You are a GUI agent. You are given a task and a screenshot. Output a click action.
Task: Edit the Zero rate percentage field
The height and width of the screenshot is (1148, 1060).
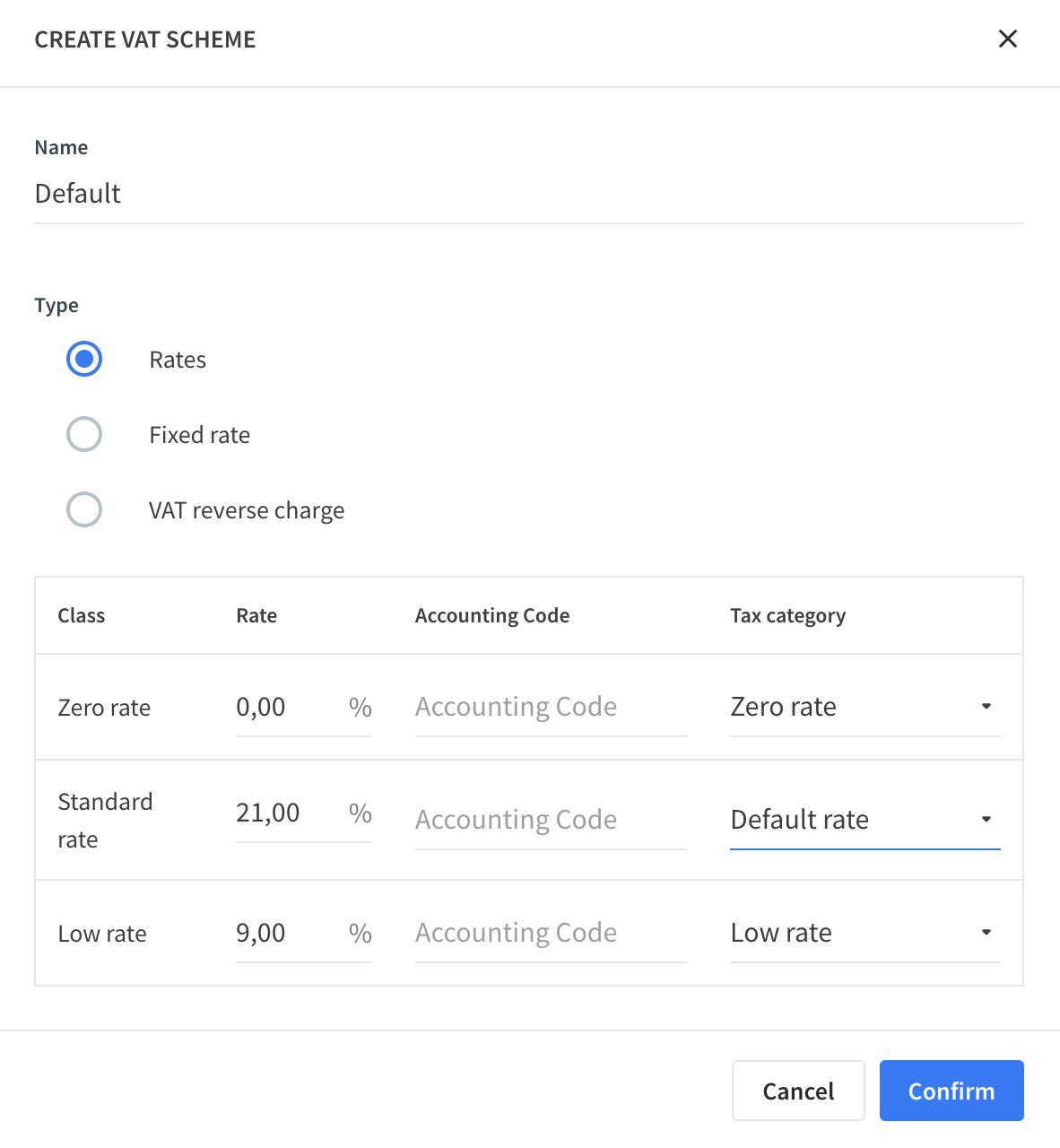coord(287,708)
